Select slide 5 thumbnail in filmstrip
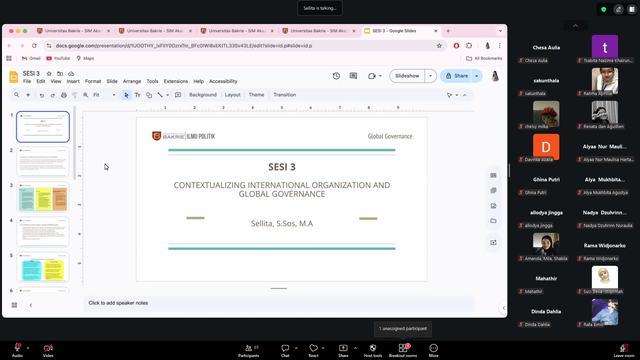Screen dimensions: 640x360 [x=43, y=267]
